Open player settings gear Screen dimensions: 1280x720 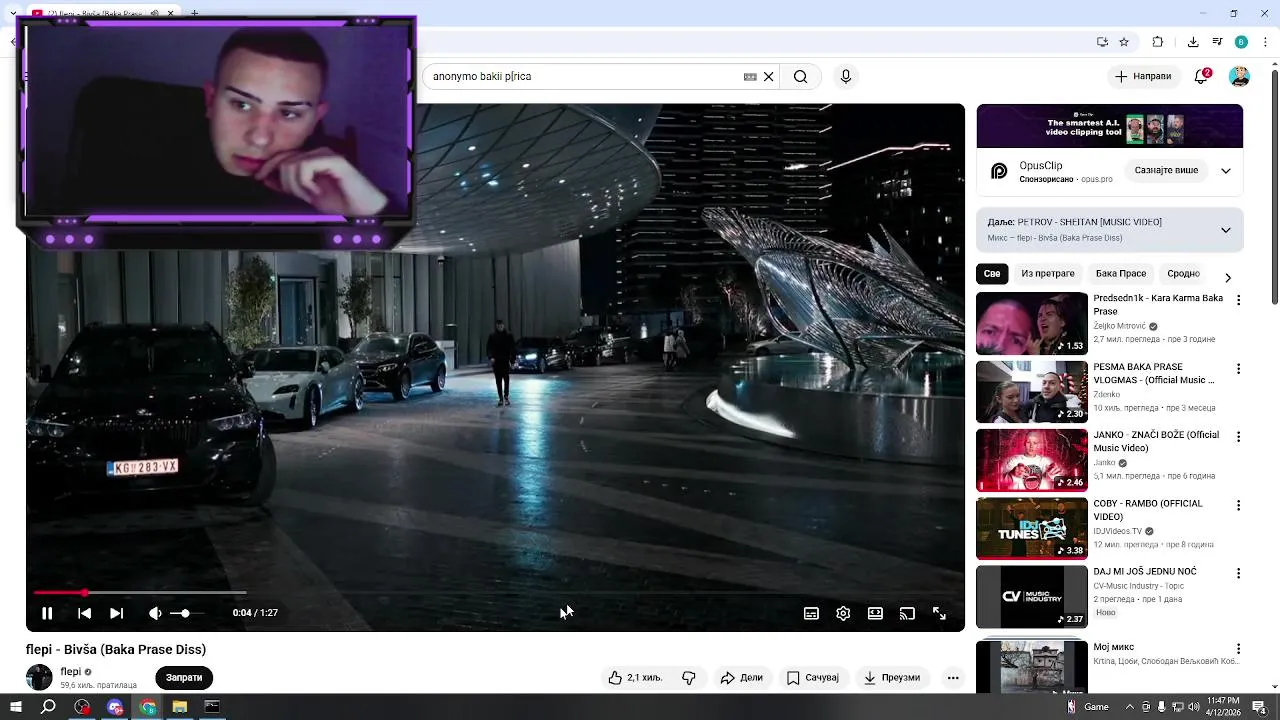tap(843, 613)
